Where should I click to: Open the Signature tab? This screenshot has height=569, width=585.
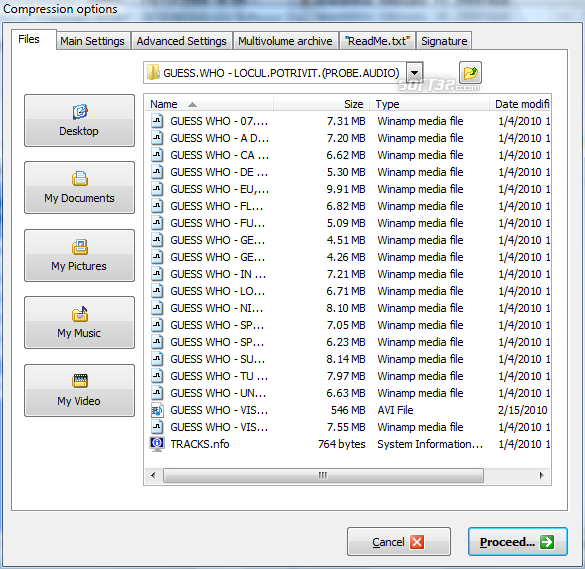(444, 41)
